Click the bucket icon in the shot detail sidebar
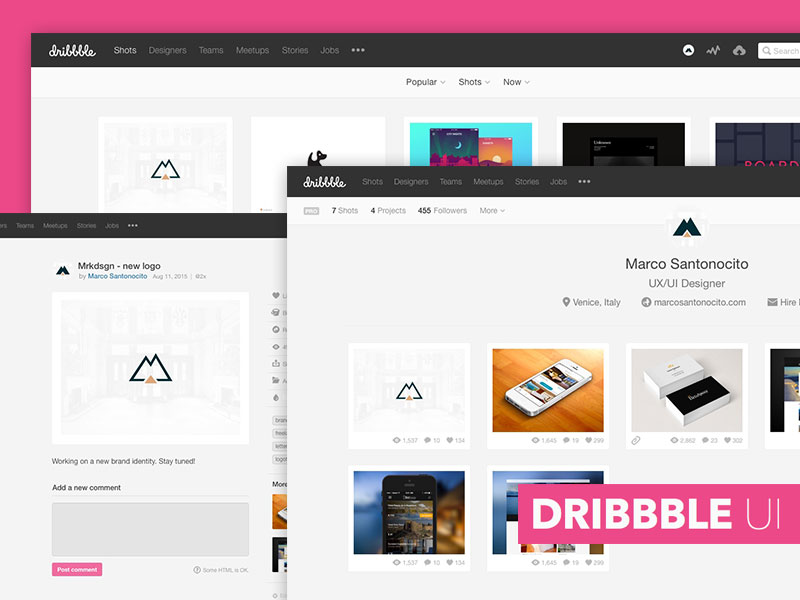 tap(276, 312)
